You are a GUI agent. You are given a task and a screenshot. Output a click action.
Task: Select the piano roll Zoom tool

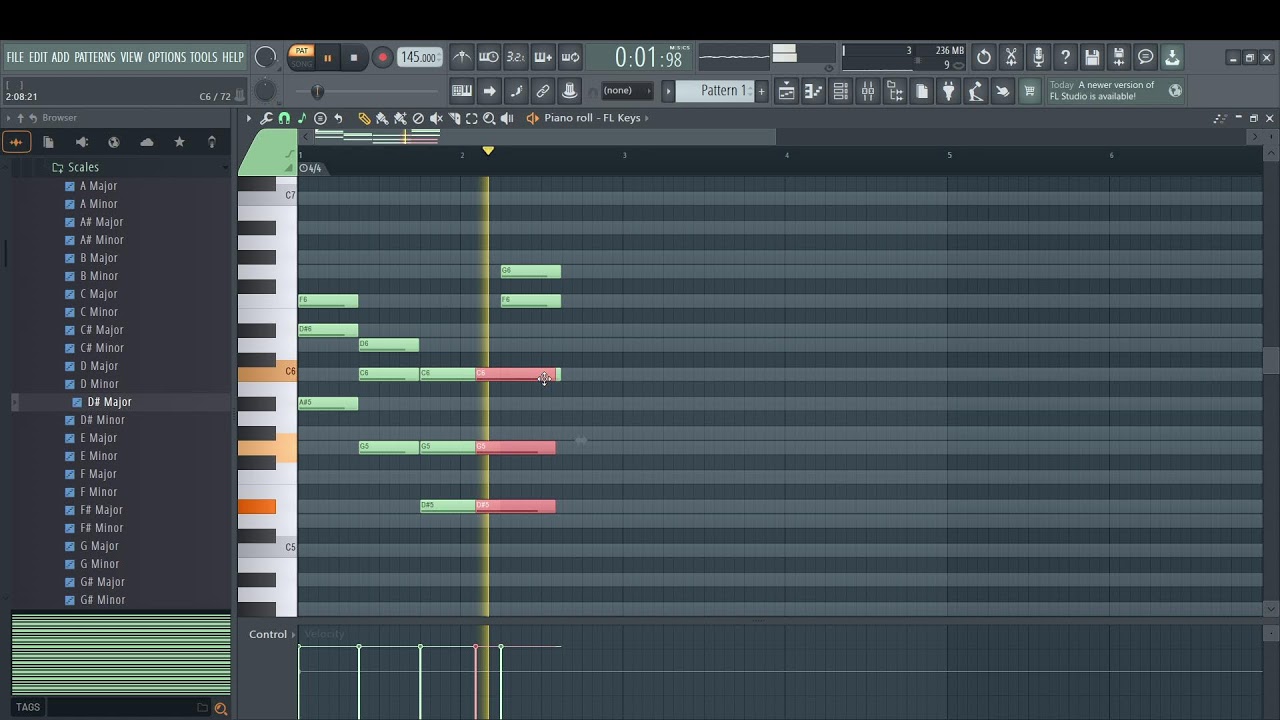tap(489, 118)
